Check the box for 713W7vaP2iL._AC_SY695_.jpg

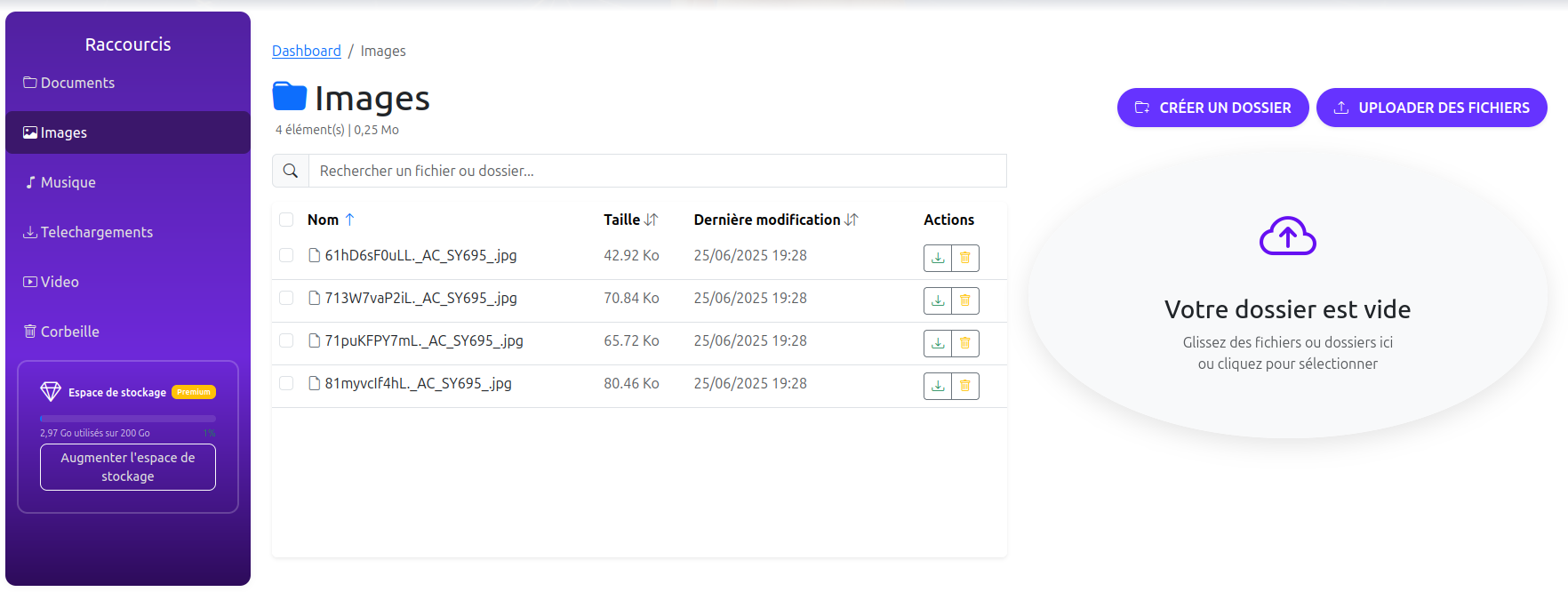(x=286, y=298)
